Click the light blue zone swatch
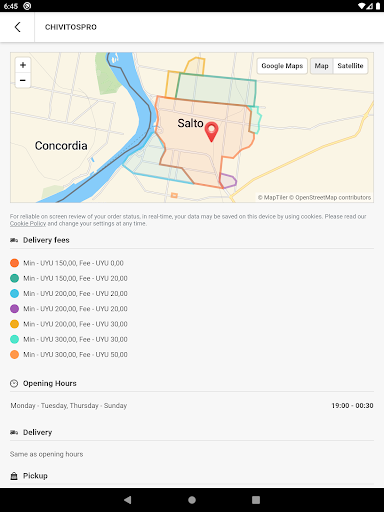Image resolution: width=384 pixels, height=512 pixels. (14, 293)
